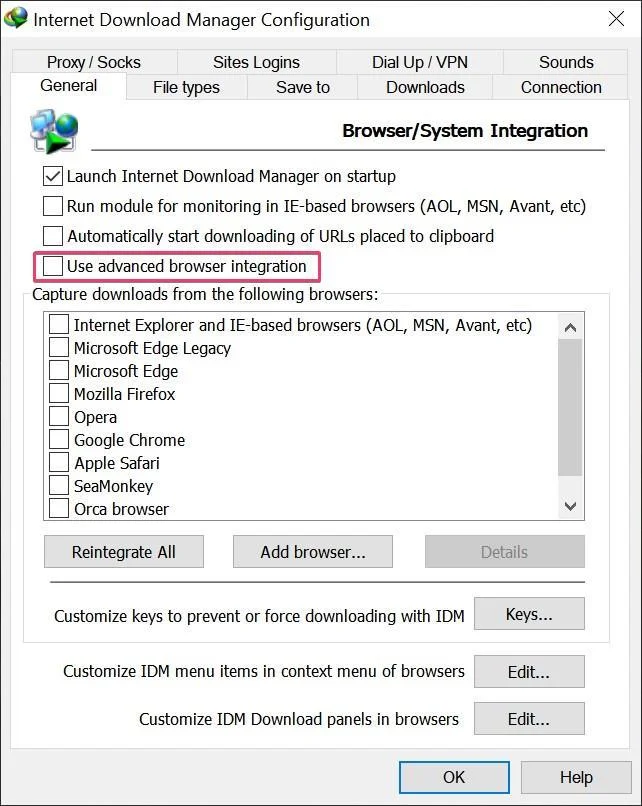Switch to the Sounds tab
642x806 pixels.
click(566, 62)
